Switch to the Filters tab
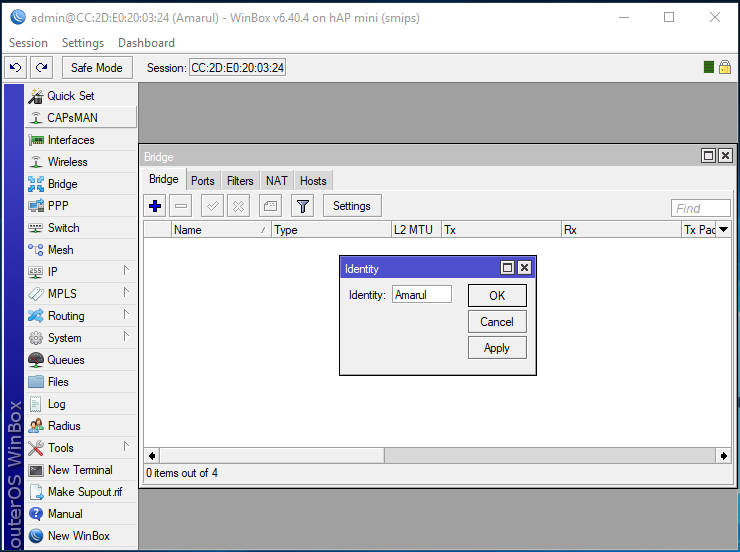Screen dimensions: 740x552 240,181
